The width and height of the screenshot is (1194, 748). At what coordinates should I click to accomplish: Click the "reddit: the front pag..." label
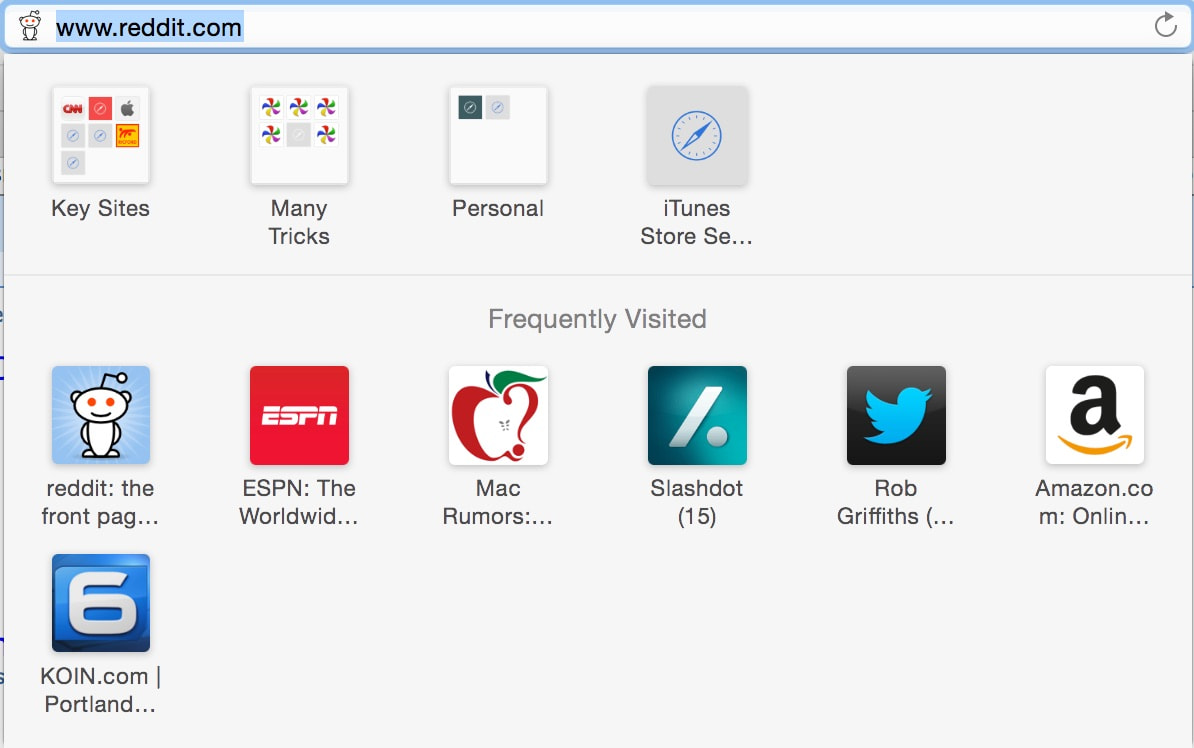pos(101,502)
